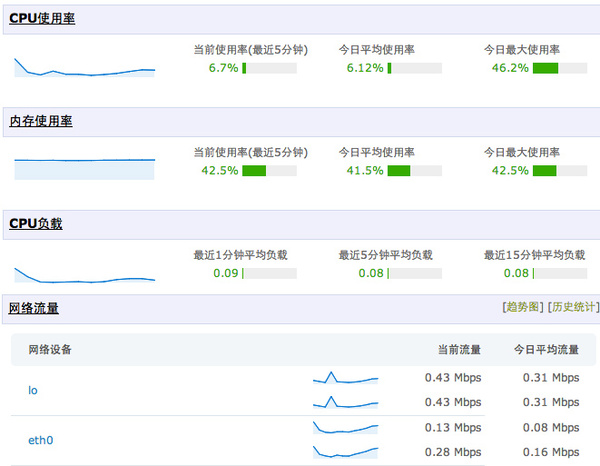The image size is (600, 466).
Task: Open the CPU负载 section heading link
Action: 36,223
